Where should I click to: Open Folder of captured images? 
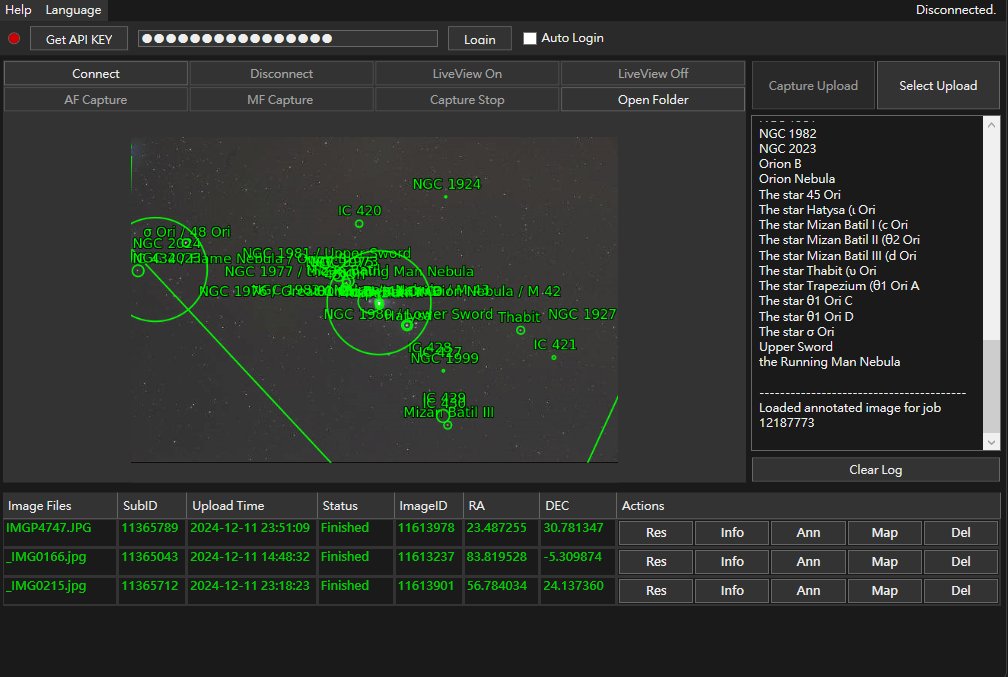click(653, 100)
